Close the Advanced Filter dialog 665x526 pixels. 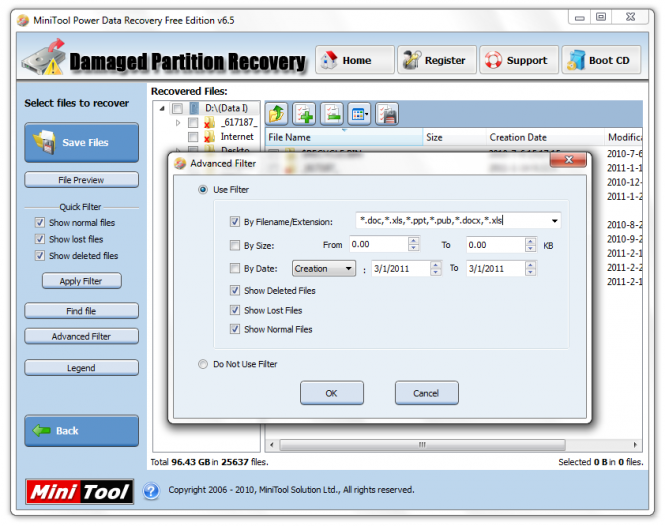pos(568,159)
